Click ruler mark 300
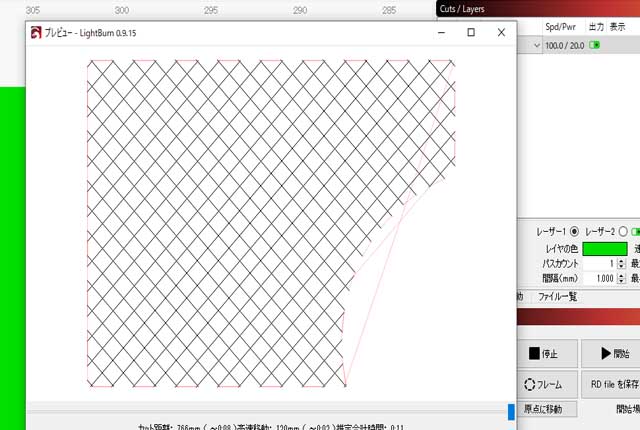The image size is (640, 430). [x=122, y=10]
